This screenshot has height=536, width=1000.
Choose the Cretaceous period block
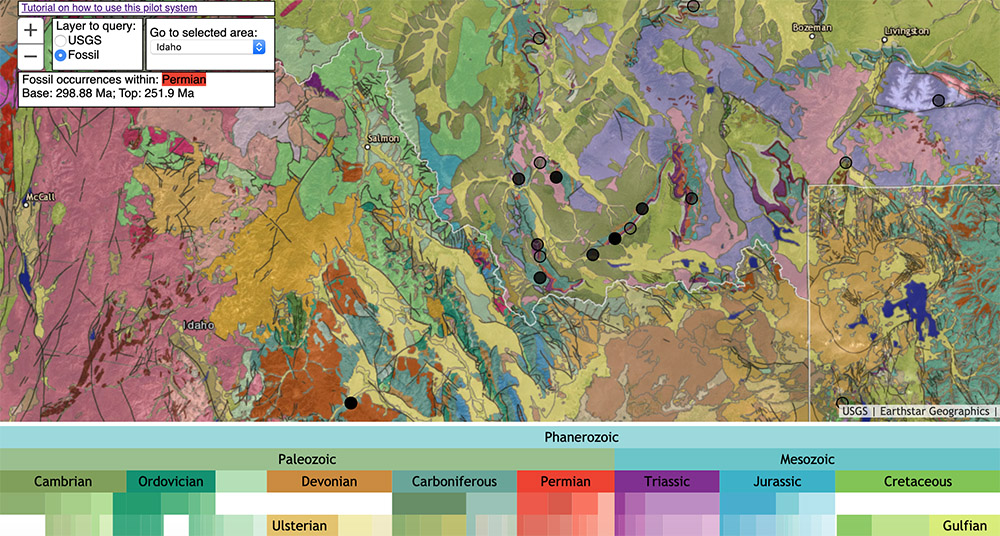[918, 482]
